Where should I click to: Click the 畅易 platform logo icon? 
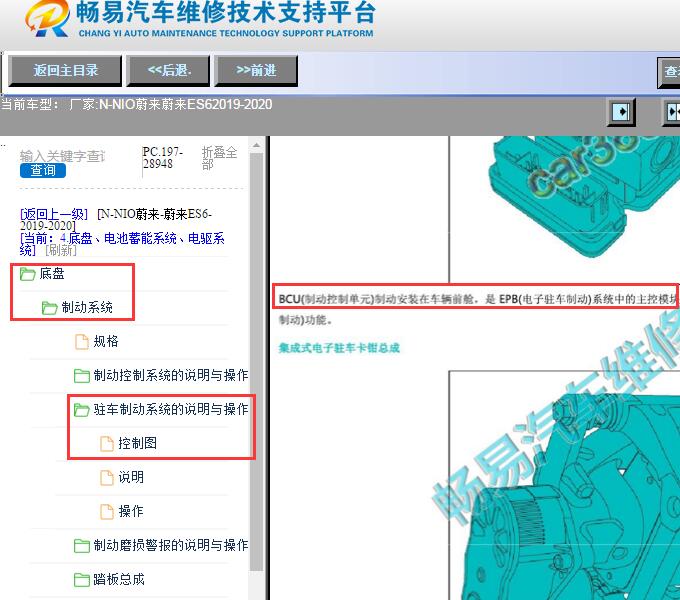point(48,18)
